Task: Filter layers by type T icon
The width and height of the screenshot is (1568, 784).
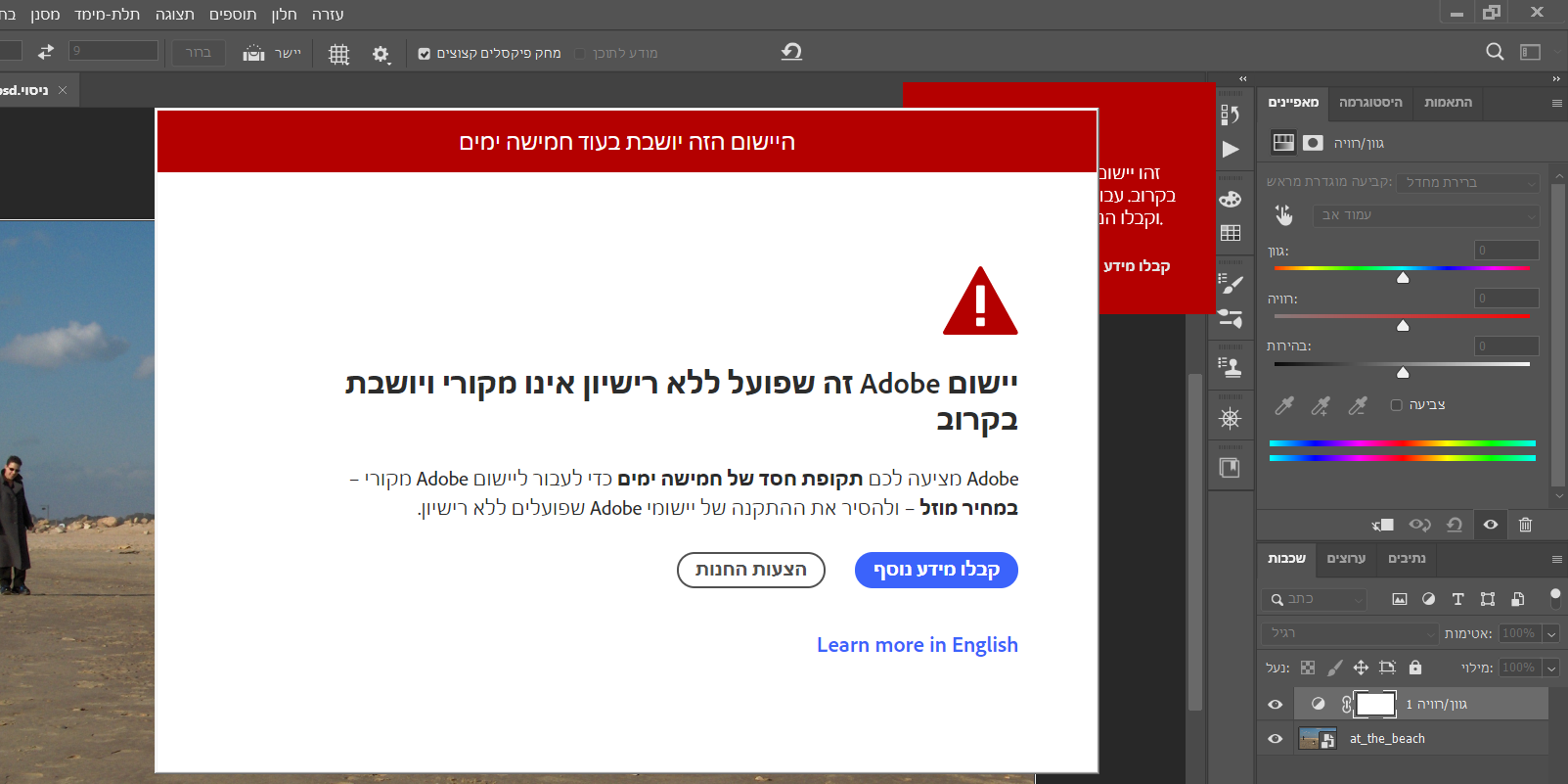Action: [1457, 599]
